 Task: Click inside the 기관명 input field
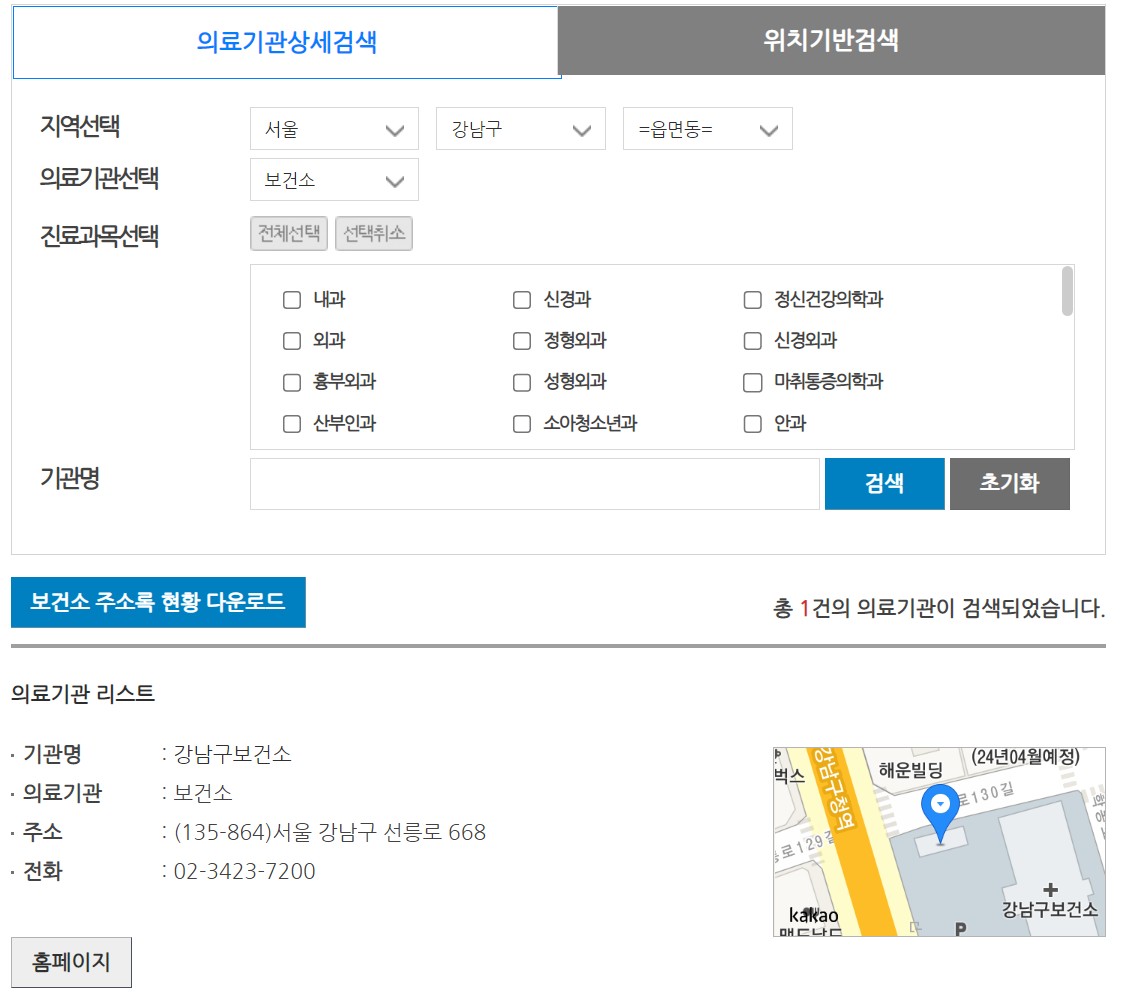(535, 483)
